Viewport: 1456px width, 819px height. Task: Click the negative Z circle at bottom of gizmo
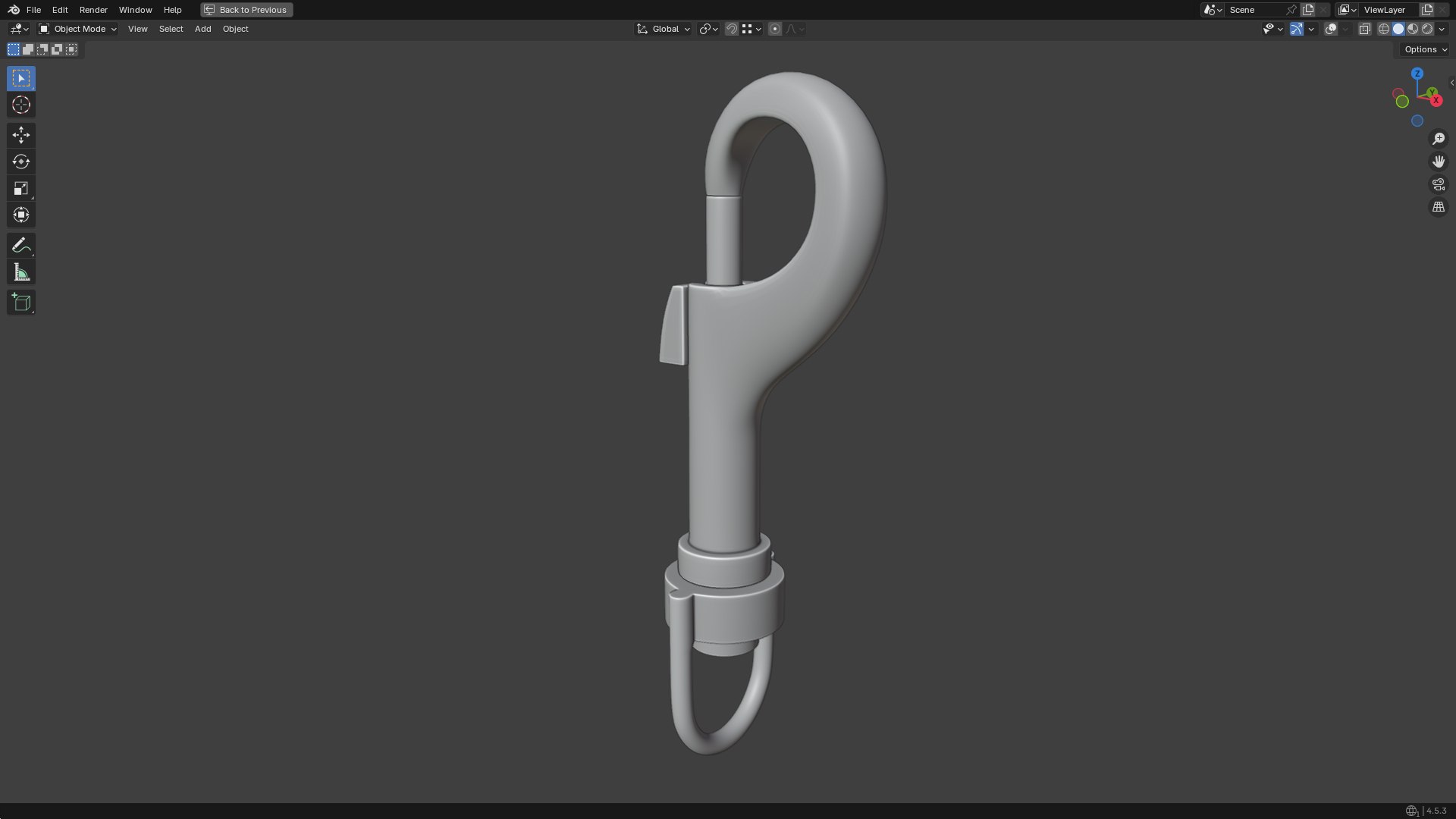(x=1417, y=121)
